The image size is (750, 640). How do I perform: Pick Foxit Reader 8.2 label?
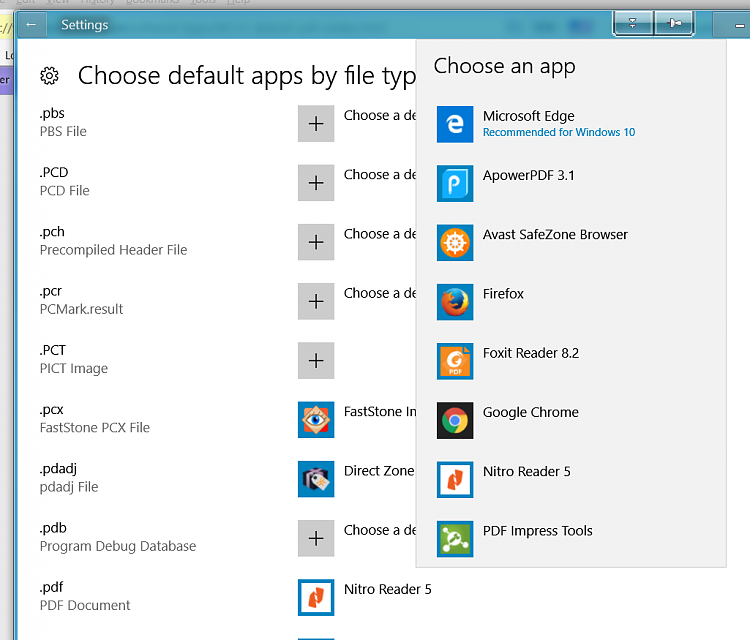tap(531, 353)
